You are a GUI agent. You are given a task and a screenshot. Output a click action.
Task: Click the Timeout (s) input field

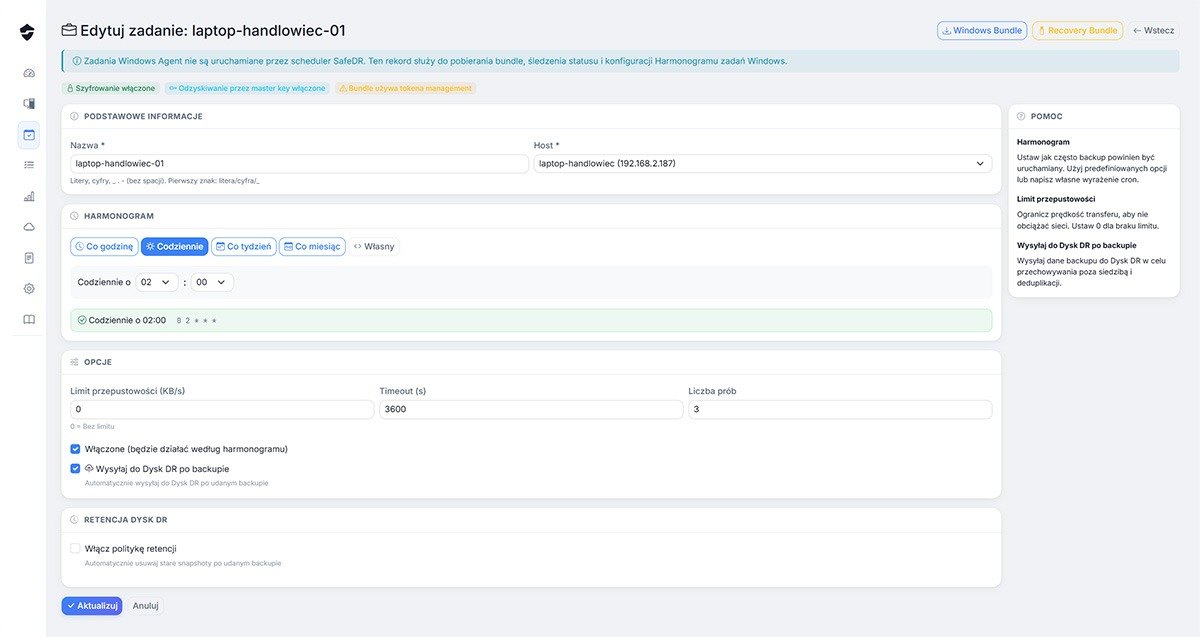pos(531,410)
